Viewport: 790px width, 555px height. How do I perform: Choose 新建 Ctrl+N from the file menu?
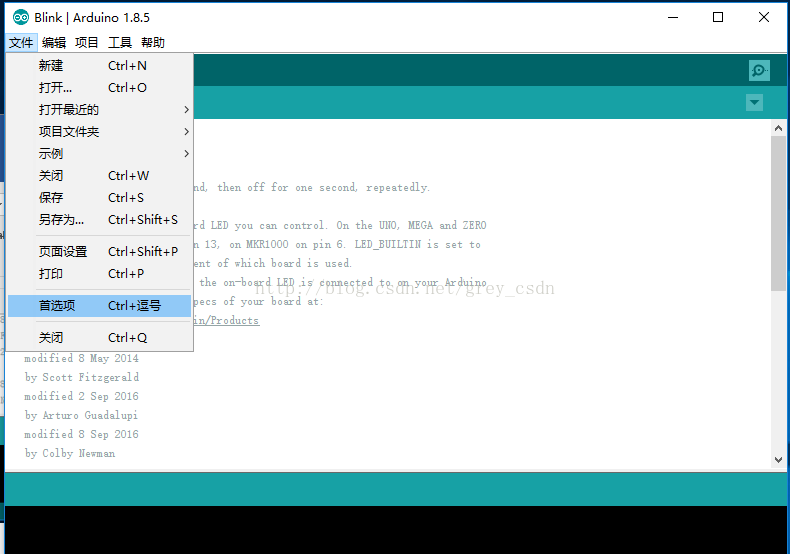(x=99, y=65)
